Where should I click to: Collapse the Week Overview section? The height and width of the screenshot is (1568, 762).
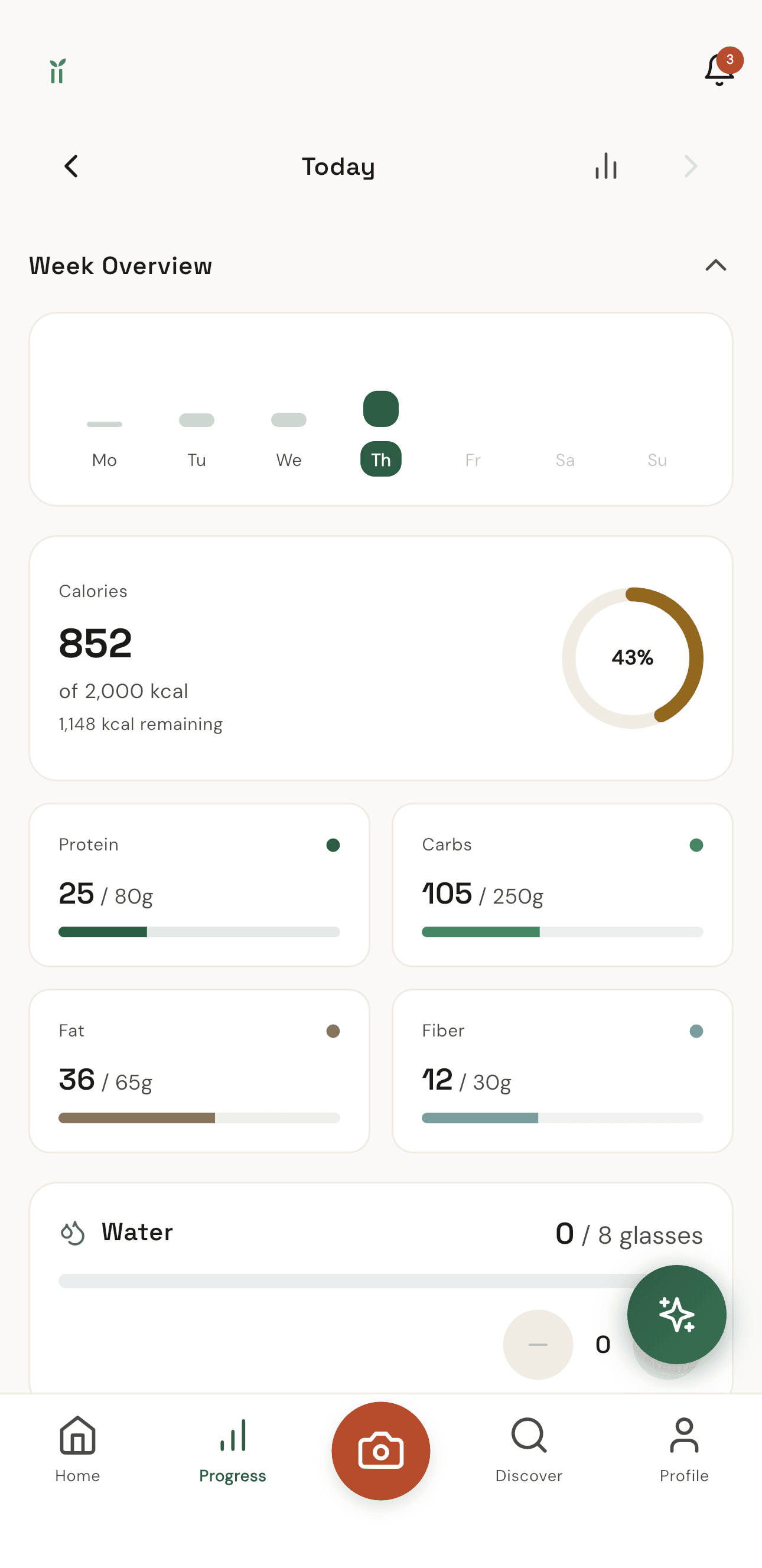716,265
